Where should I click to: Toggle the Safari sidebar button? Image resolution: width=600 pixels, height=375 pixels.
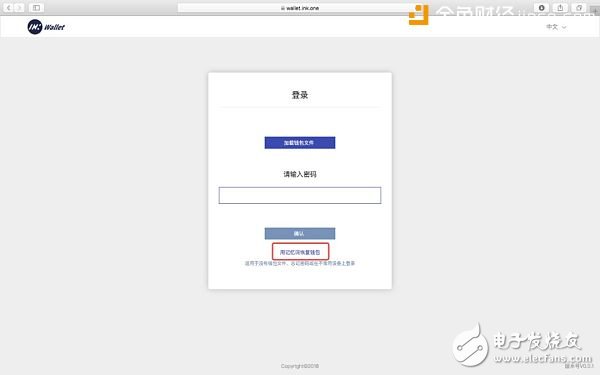(x=36, y=8)
